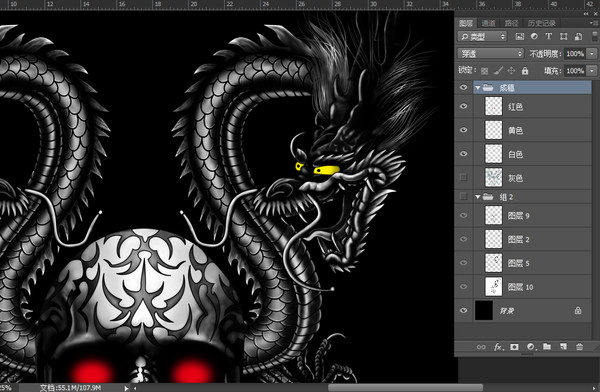Open the opacity slider dropdown arrow
The image size is (600, 392).
pos(592,54)
